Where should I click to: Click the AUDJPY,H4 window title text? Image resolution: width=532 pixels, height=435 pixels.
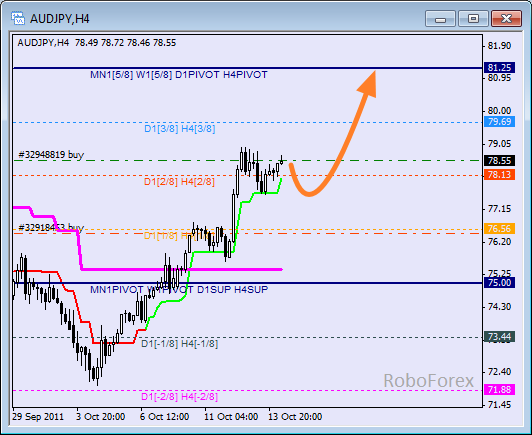pyautogui.click(x=59, y=19)
